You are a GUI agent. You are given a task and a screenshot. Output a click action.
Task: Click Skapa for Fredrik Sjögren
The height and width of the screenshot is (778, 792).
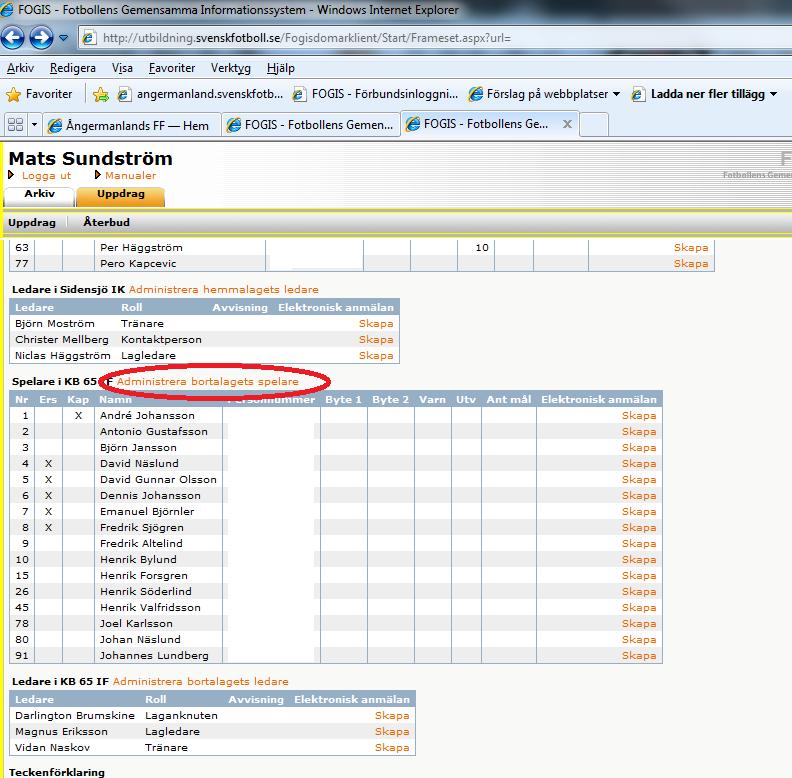(x=639, y=527)
